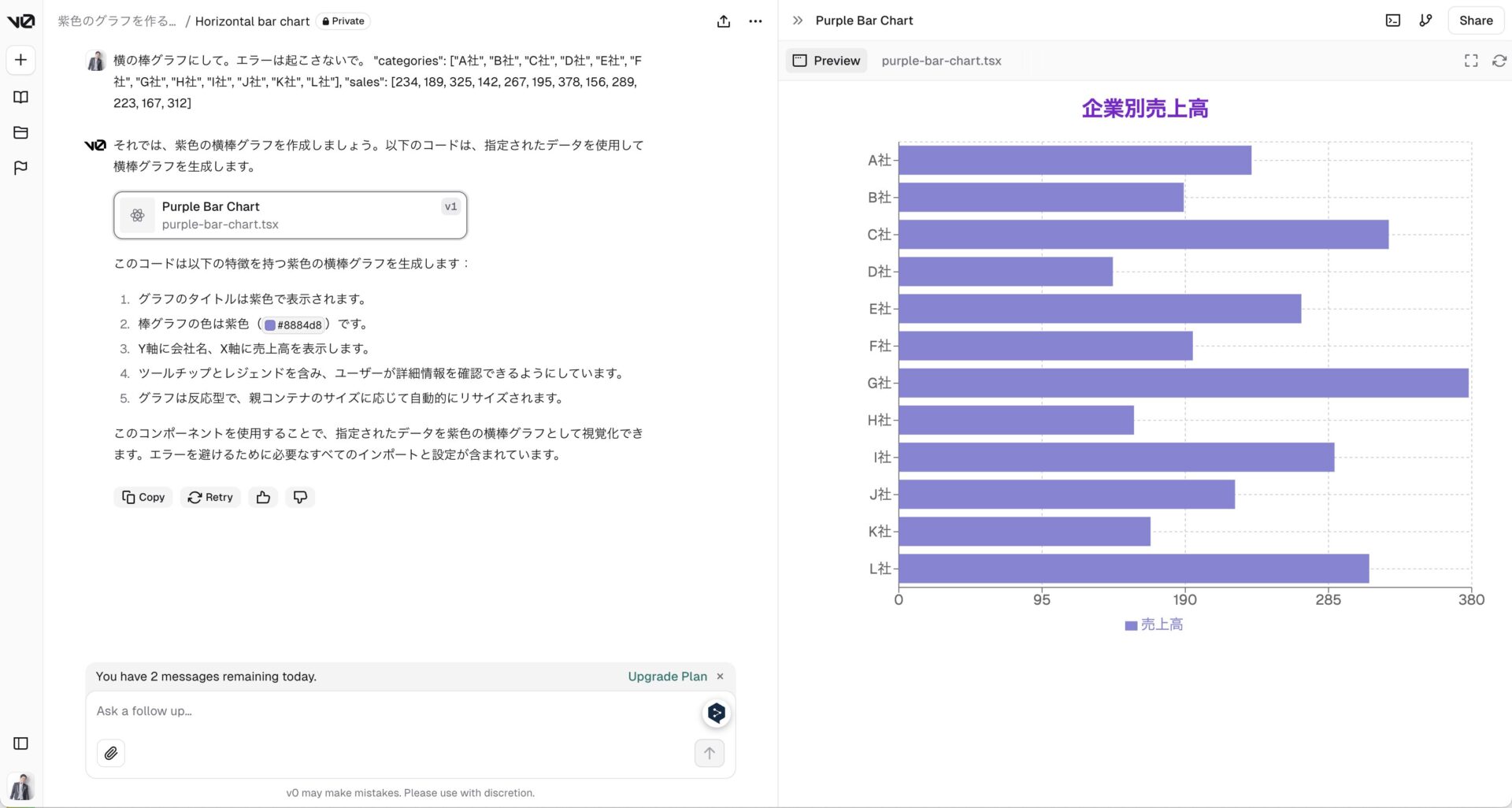The image size is (1512, 808).
Task: Click the new chat plus icon
Action: [21, 60]
